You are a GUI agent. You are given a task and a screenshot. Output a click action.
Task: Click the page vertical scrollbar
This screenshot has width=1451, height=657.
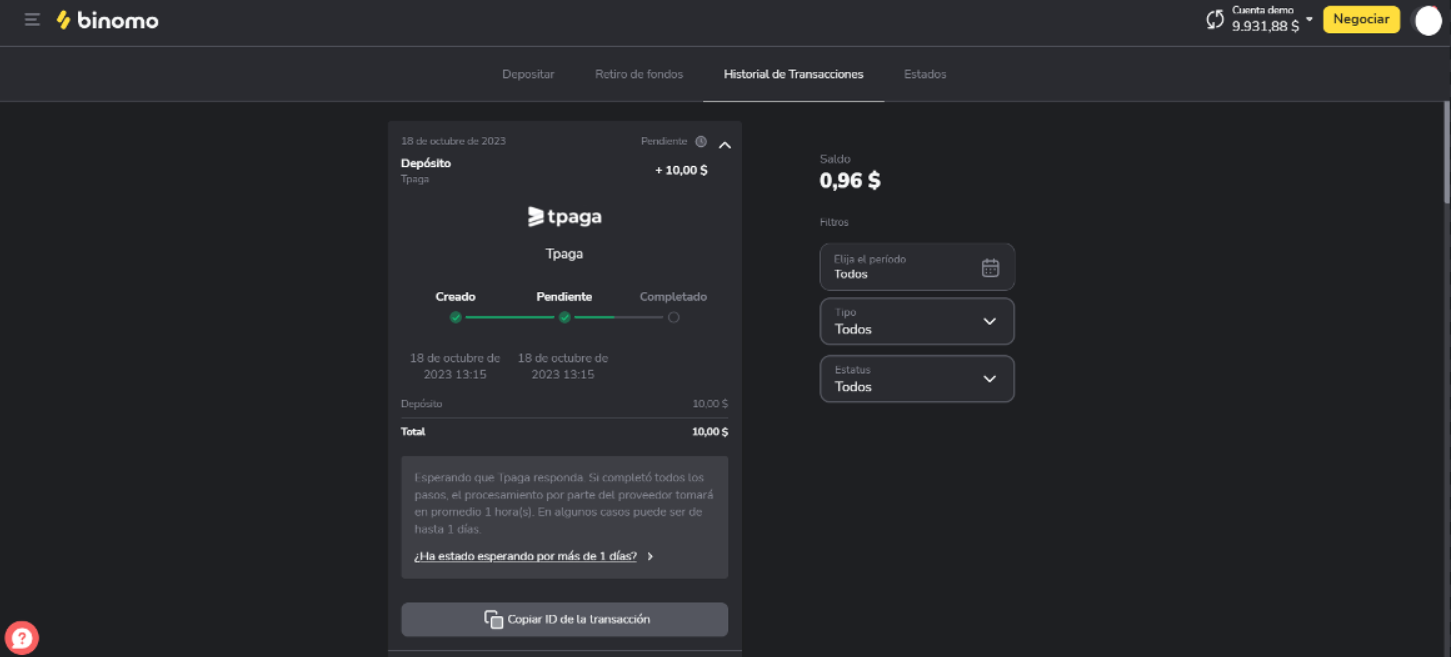(x=1446, y=150)
